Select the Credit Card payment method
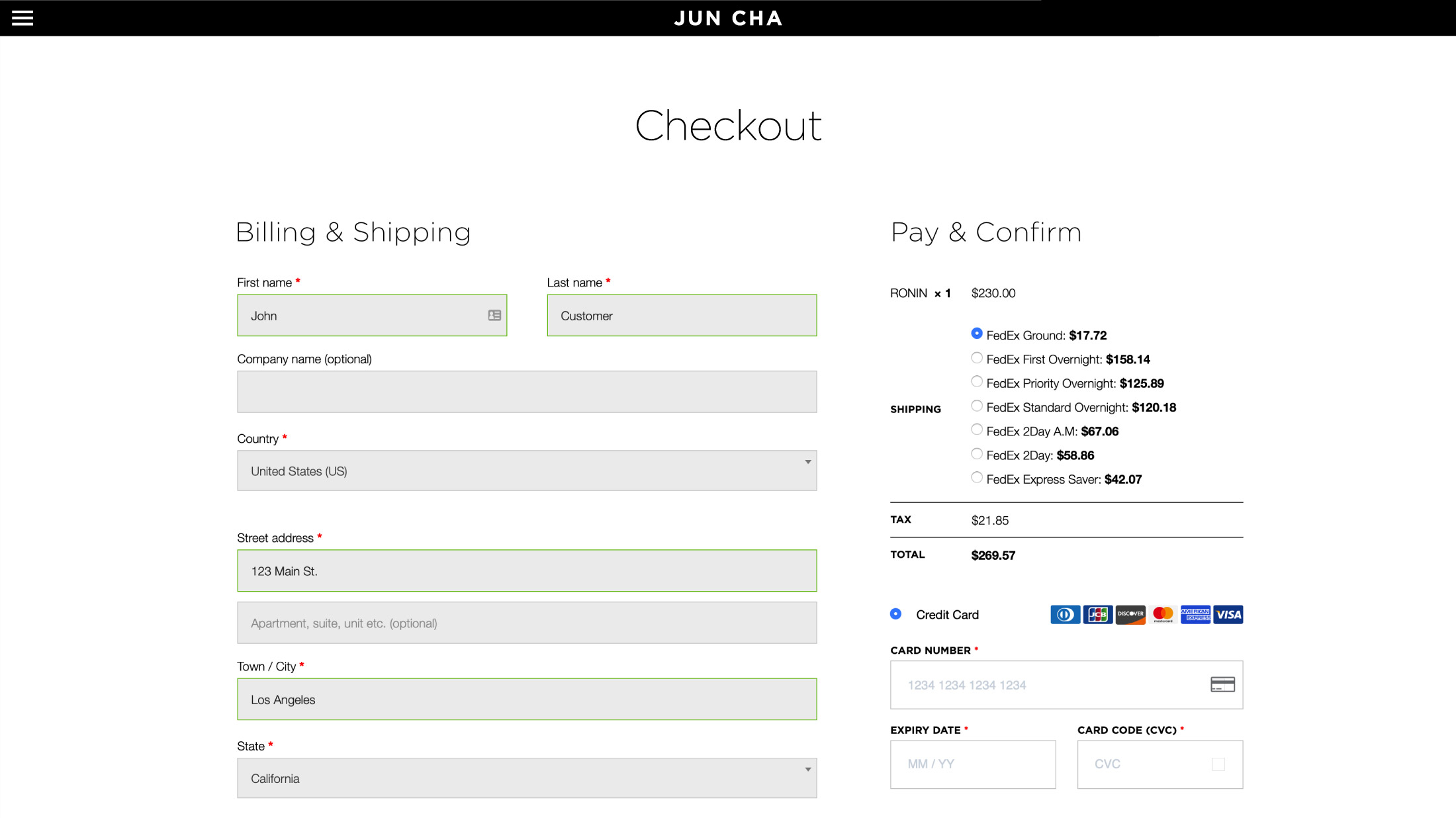The image size is (1456, 818). tap(896, 614)
